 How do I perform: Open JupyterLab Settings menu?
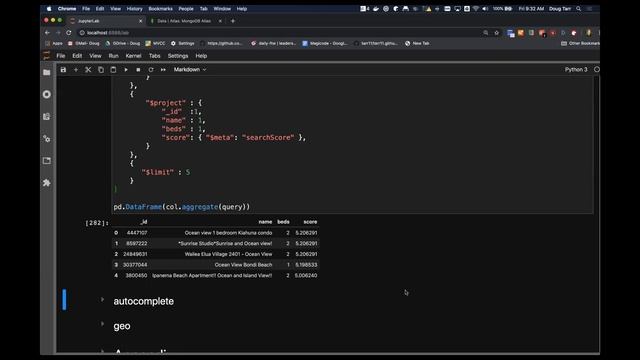[178, 56]
